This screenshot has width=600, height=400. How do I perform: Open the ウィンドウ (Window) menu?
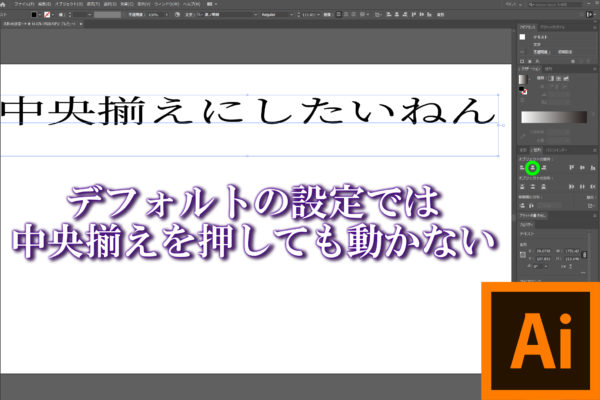(x=166, y=4)
